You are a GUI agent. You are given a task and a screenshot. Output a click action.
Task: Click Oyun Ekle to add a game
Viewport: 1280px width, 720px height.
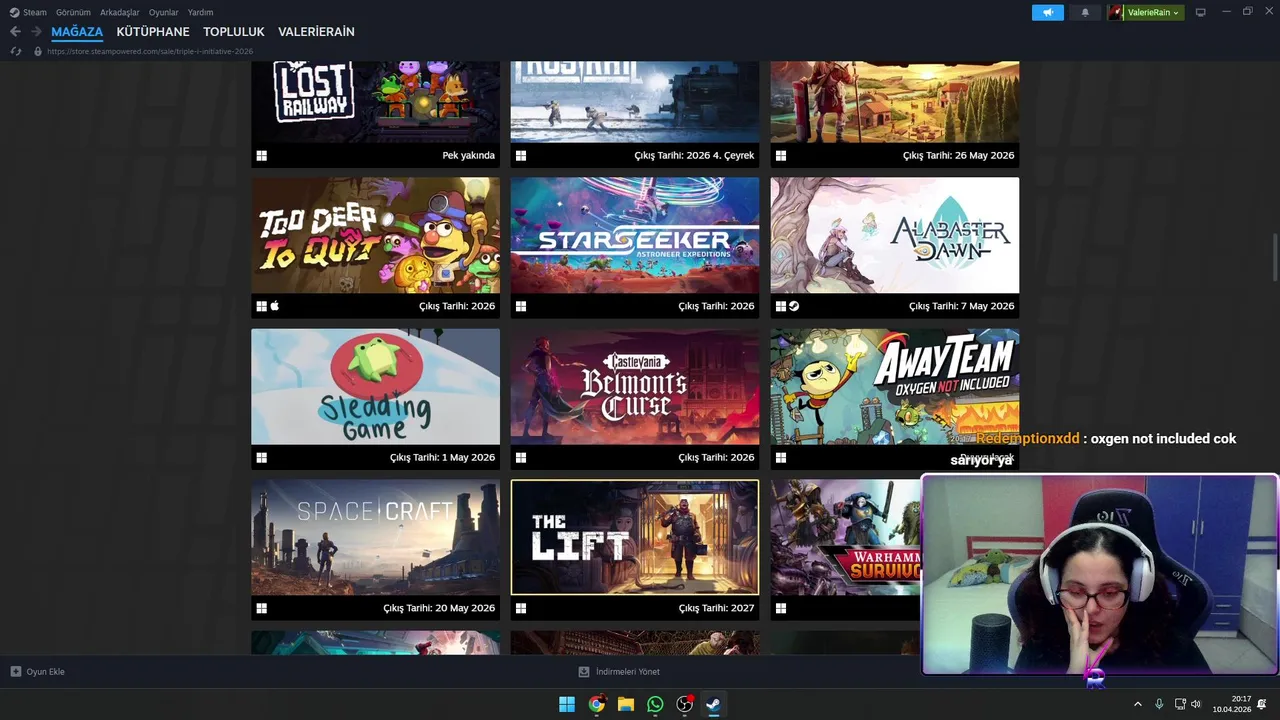(38, 672)
